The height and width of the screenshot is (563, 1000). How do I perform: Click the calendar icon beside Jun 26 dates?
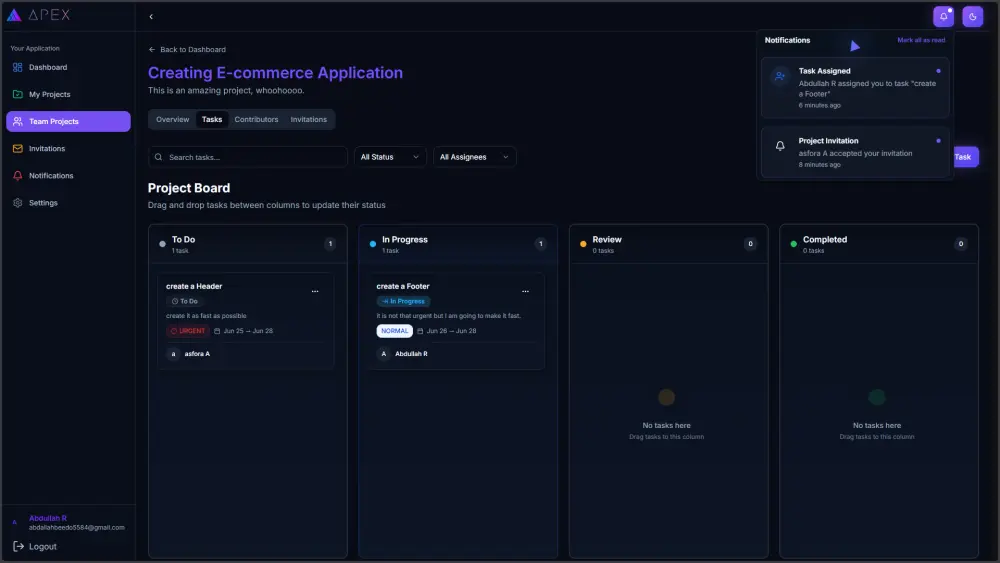(x=420, y=331)
